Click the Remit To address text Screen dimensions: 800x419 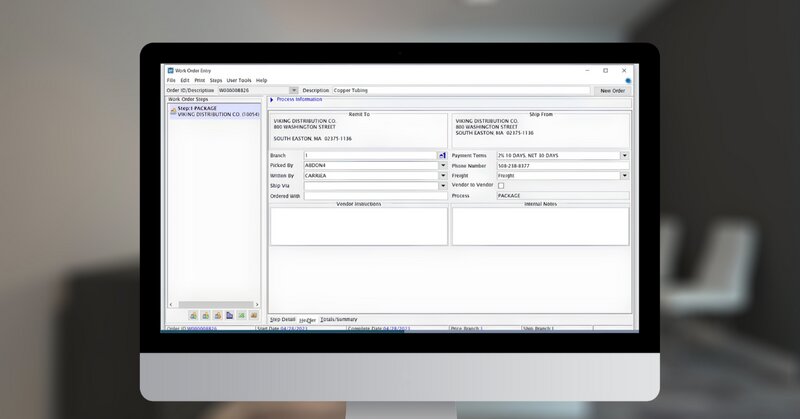(312, 130)
